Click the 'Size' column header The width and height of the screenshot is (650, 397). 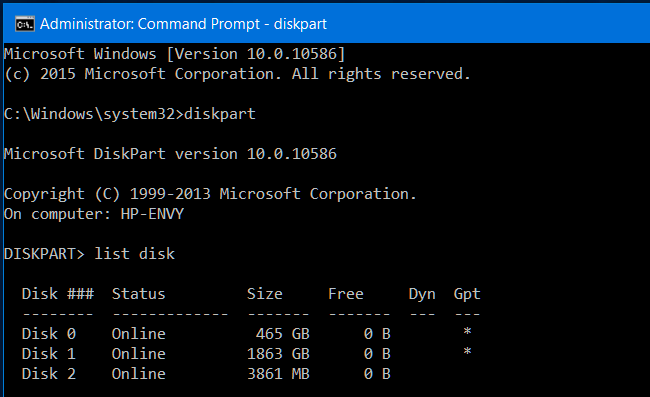264,294
